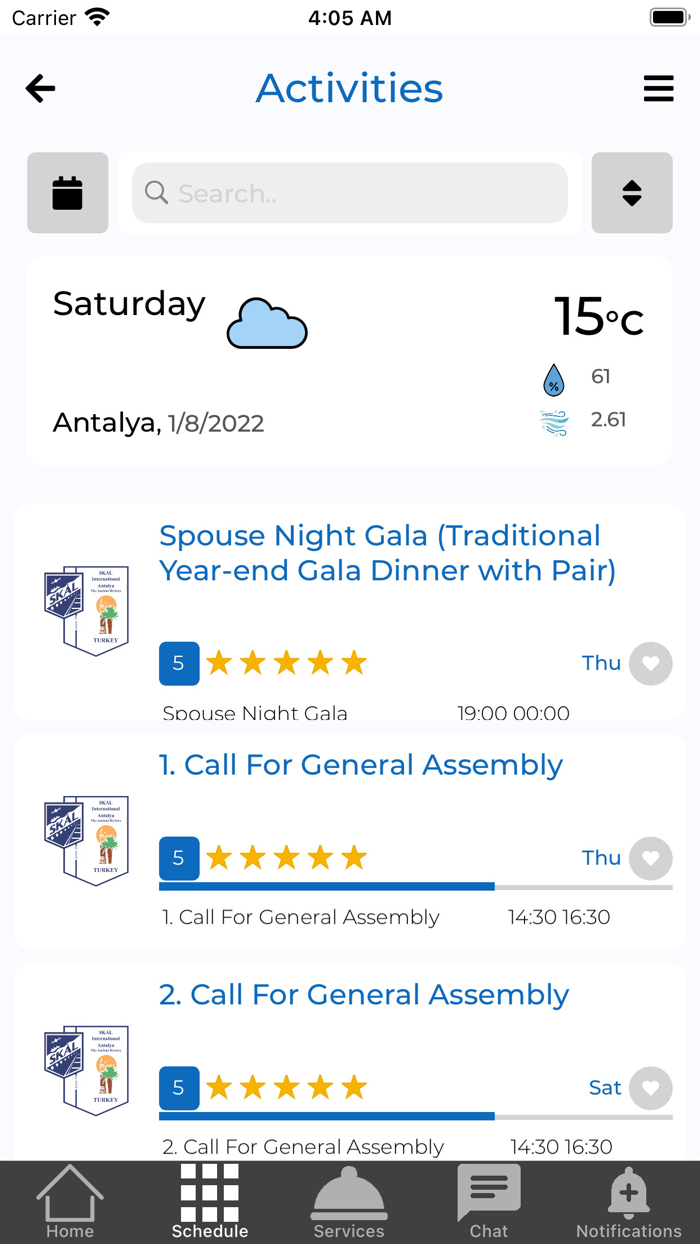700x1244 pixels.
Task: Tap the Schedule grid icon in bottom bar
Action: pos(209,1192)
